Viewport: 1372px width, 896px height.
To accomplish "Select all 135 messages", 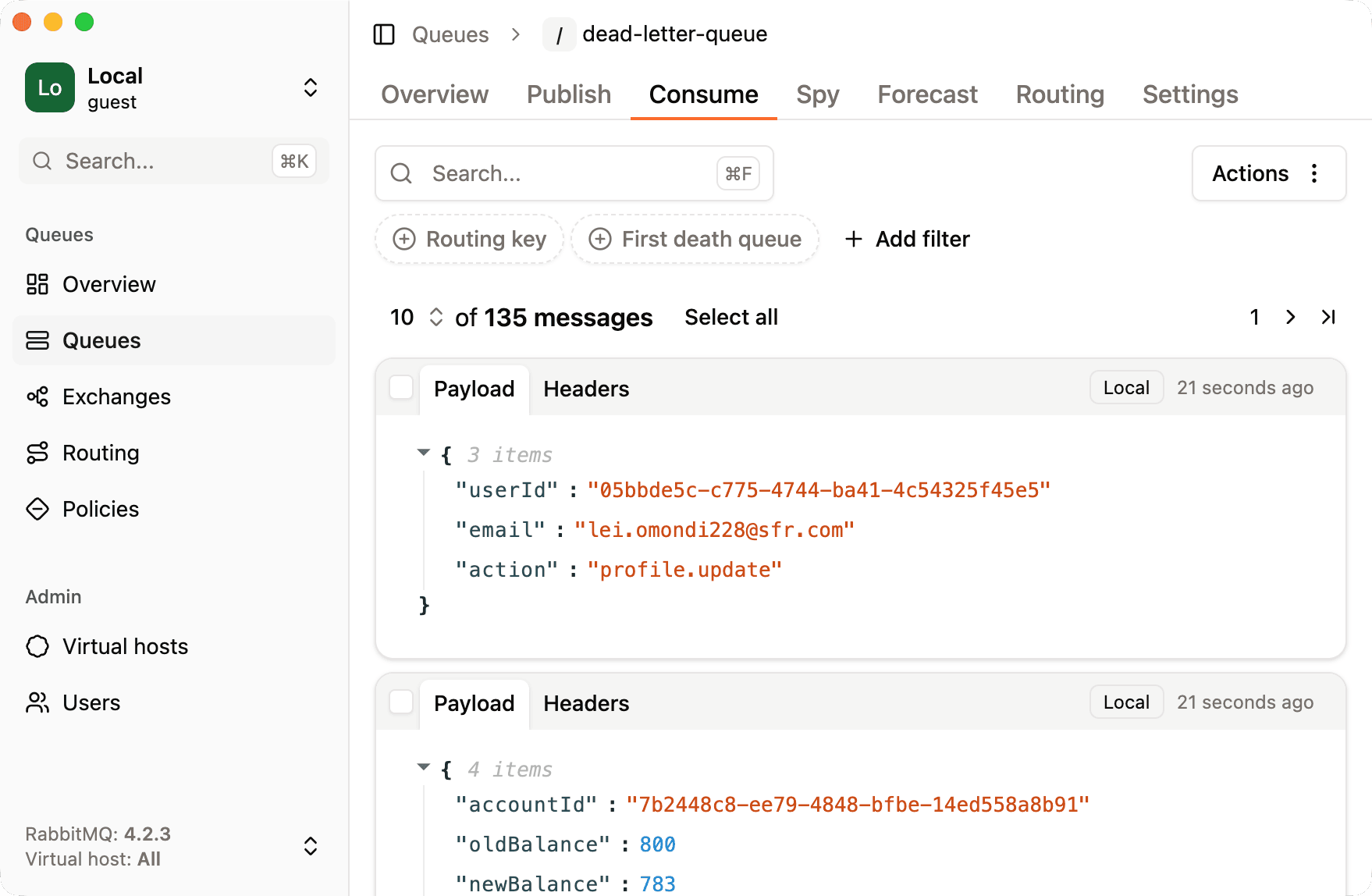I will point(730,317).
